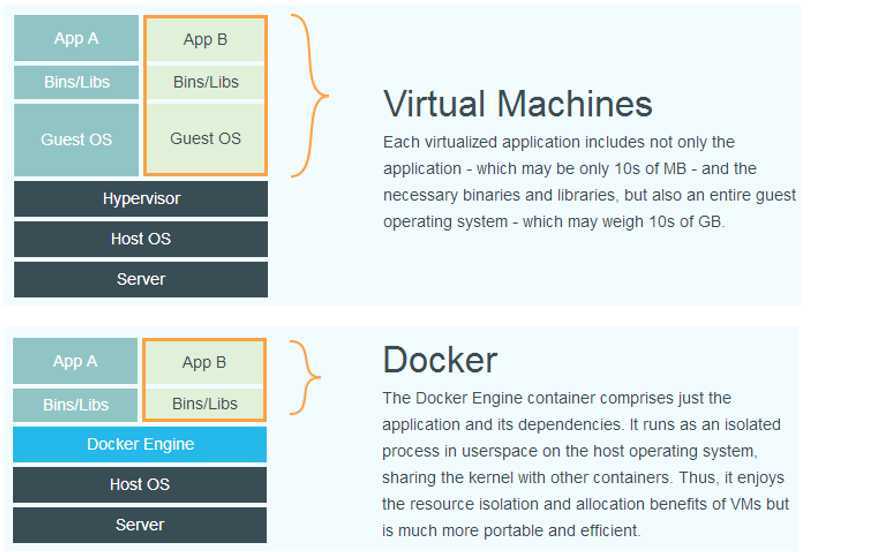Click the Host OS bar below Docker Engine
The width and height of the screenshot is (894, 552).
tap(140, 485)
